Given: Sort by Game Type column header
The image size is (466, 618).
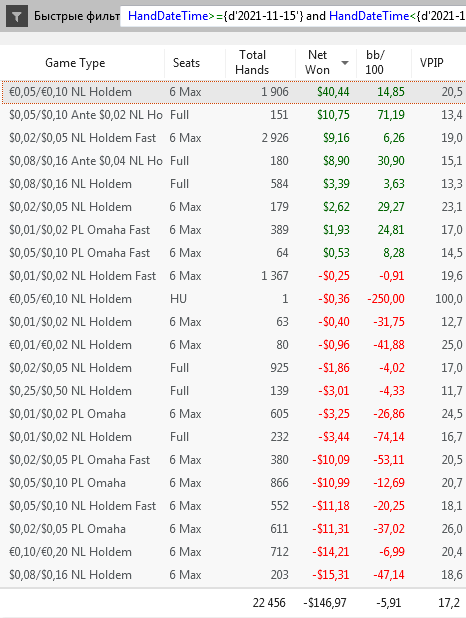Looking at the screenshot, I should point(75,63).
